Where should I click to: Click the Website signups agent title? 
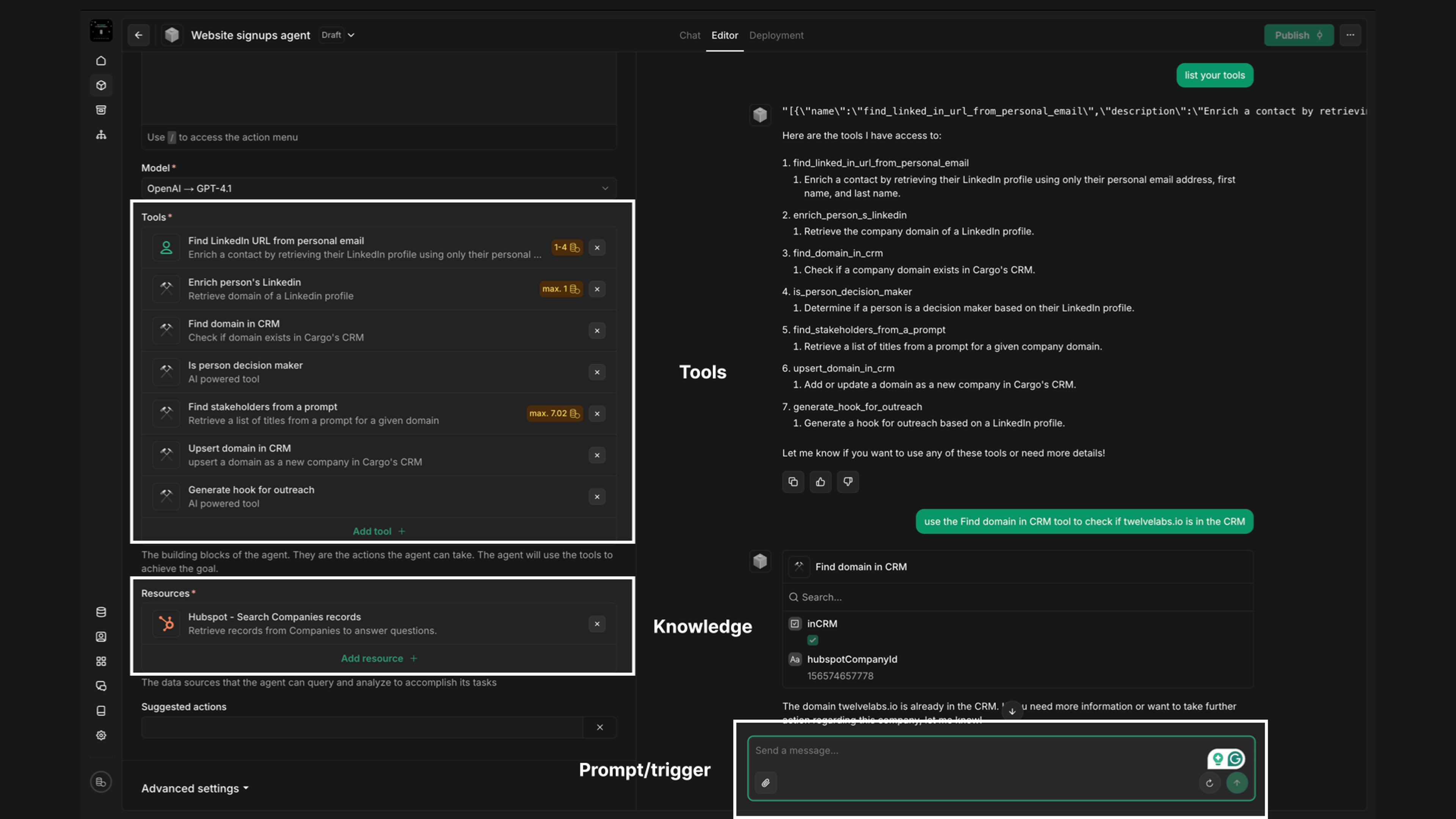(x=250, y=35)
